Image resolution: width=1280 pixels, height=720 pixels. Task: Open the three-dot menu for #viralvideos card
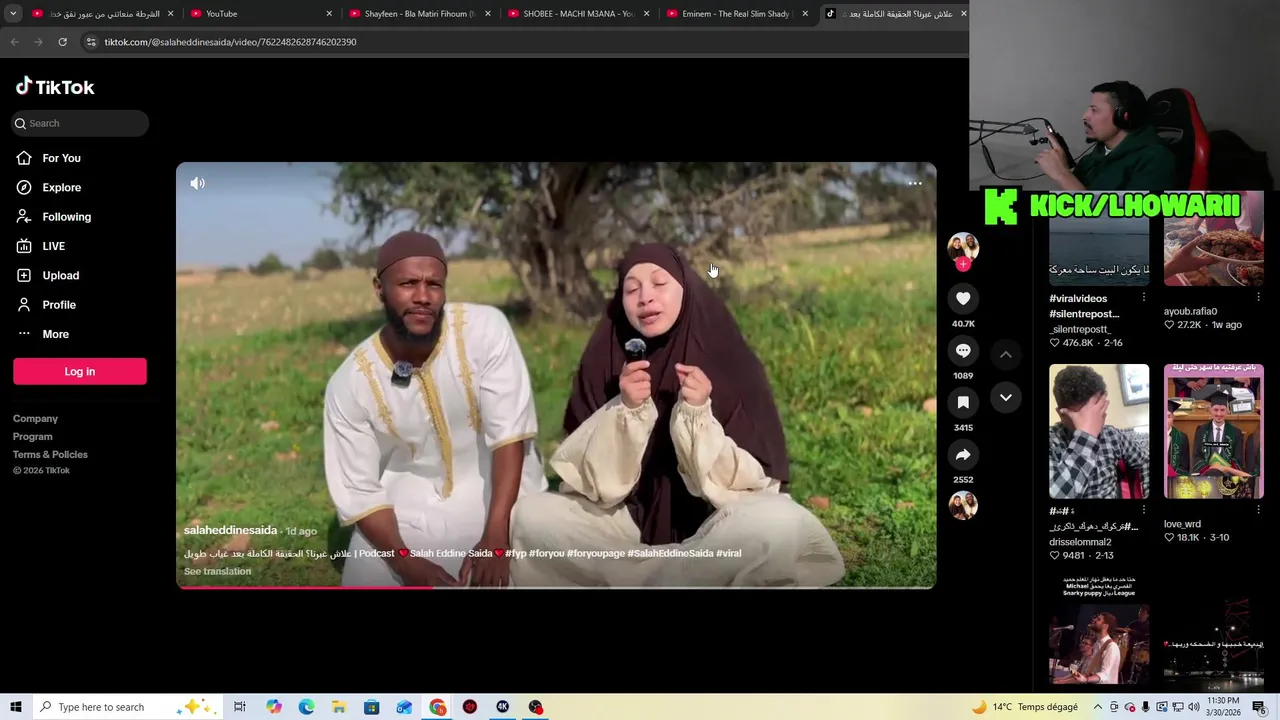click(1144, 298)
